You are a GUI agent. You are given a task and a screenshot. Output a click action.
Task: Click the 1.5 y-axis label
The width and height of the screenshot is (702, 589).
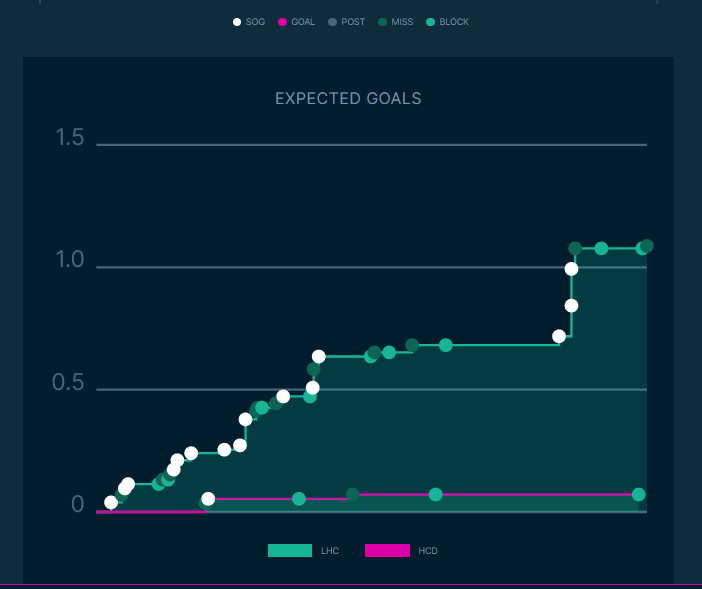(x=70, y=138)
